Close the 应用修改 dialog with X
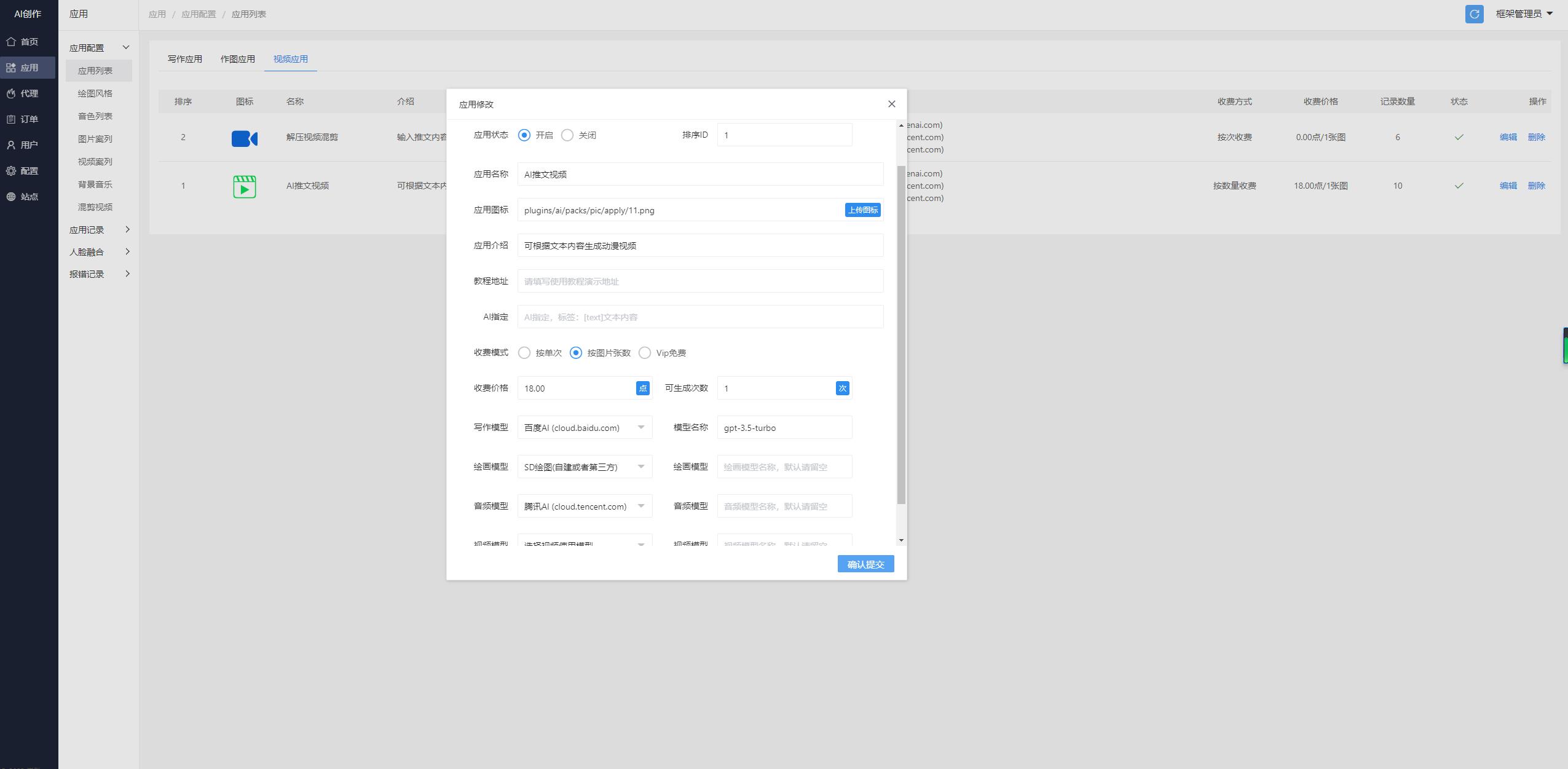The image size is (1568, 769). coord(891,105)
